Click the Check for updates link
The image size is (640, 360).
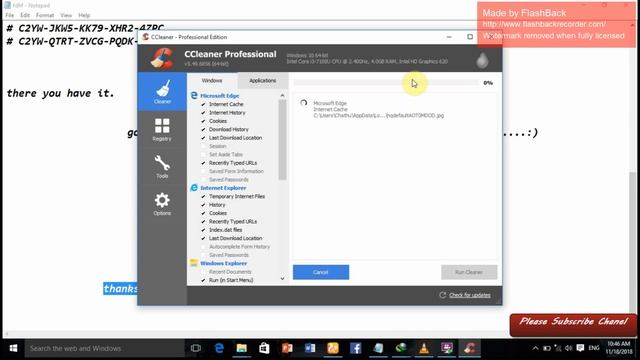click(470, 295)
